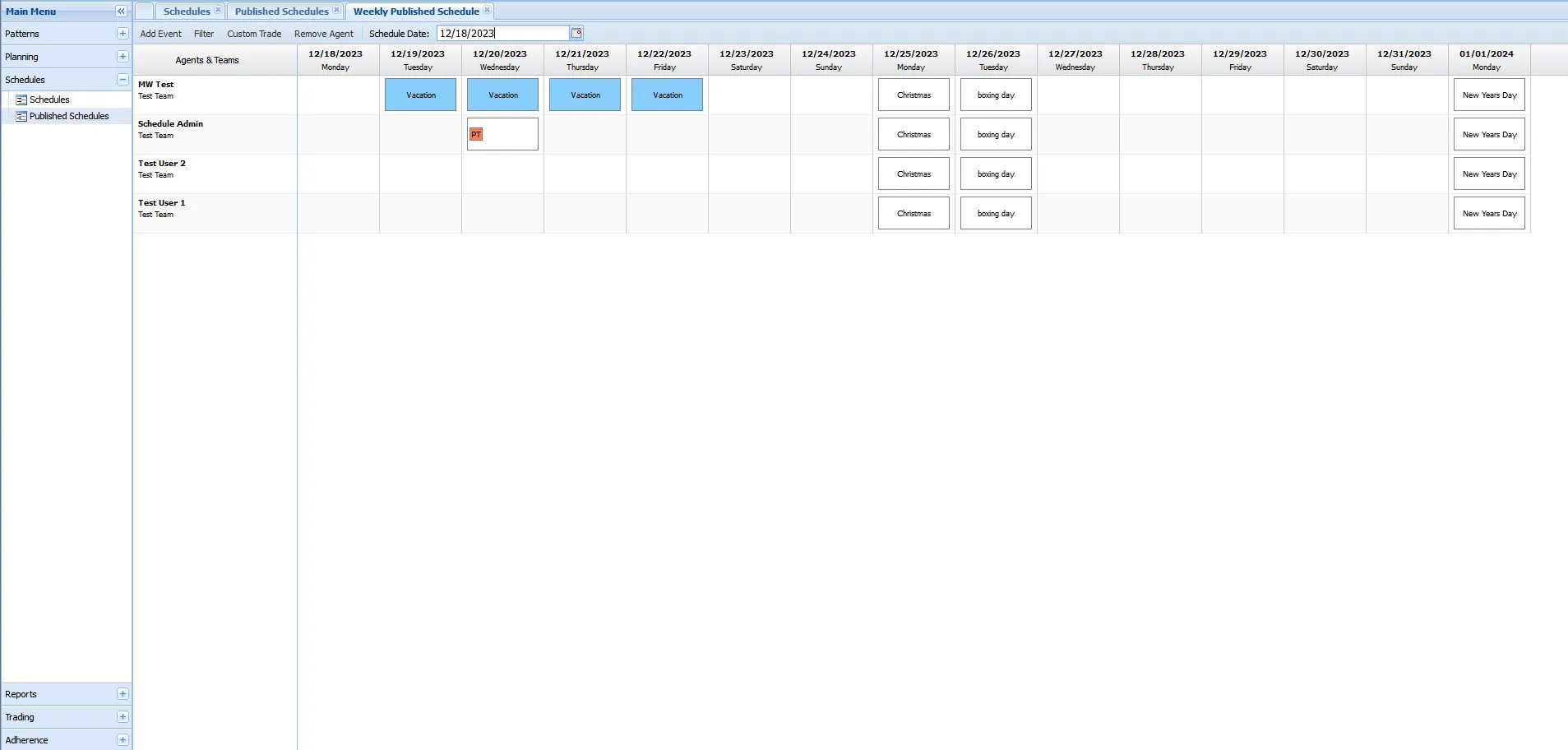Viewport: 1568px width, 750px height.
Task: Select Christmas event for Test User 1
Action: click(914, 213)
